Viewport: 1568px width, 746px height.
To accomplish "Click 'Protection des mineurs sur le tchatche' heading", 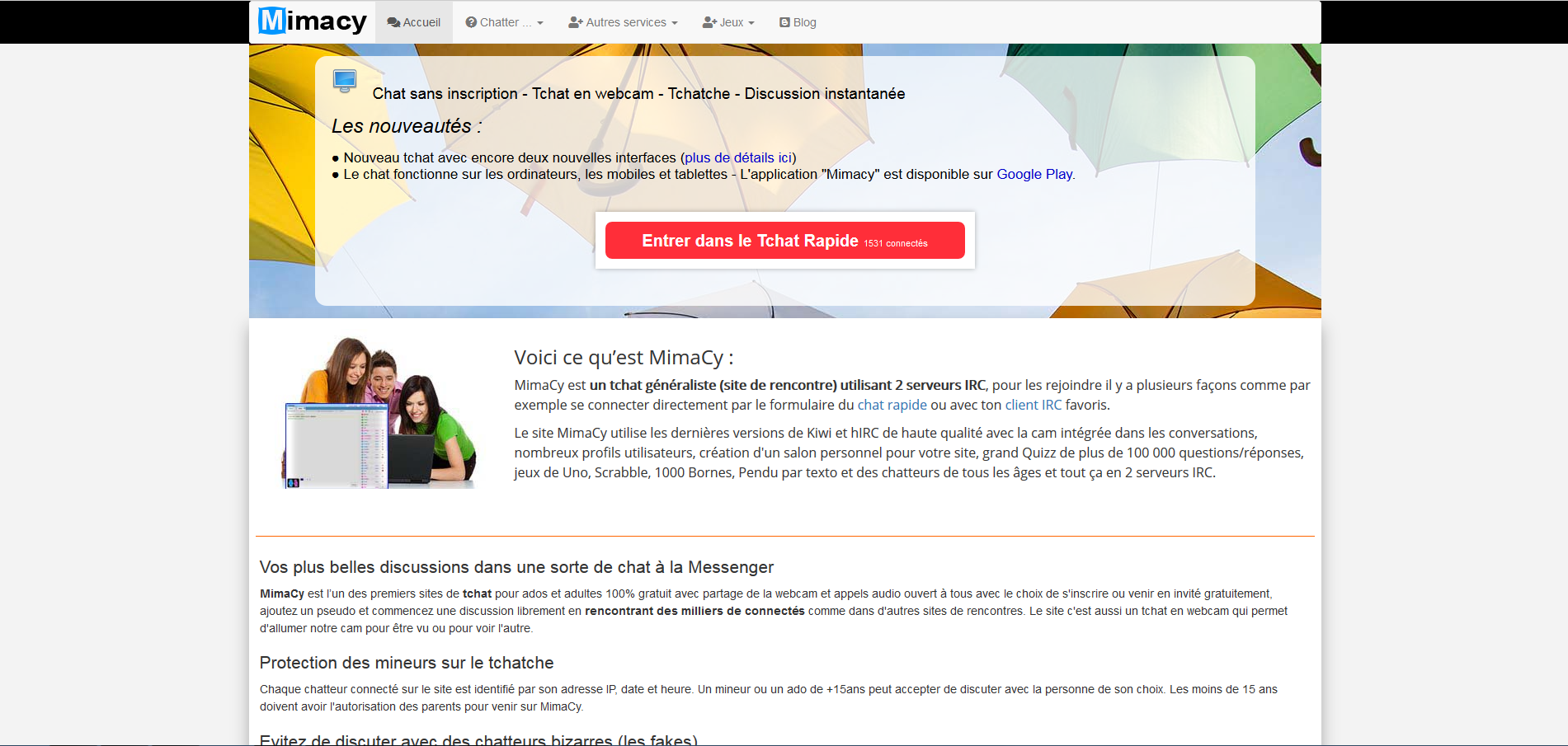I will tap(407, 663).
